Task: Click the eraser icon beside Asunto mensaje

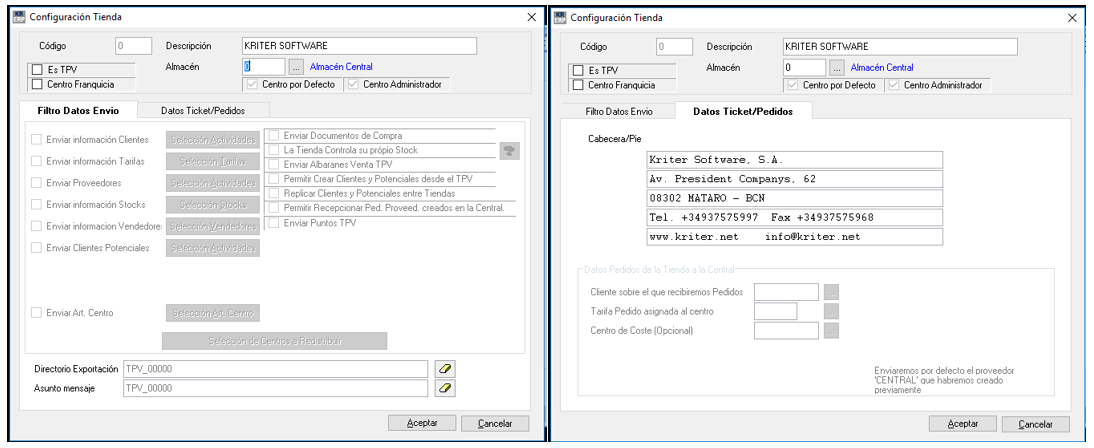Action: [446, 388]
